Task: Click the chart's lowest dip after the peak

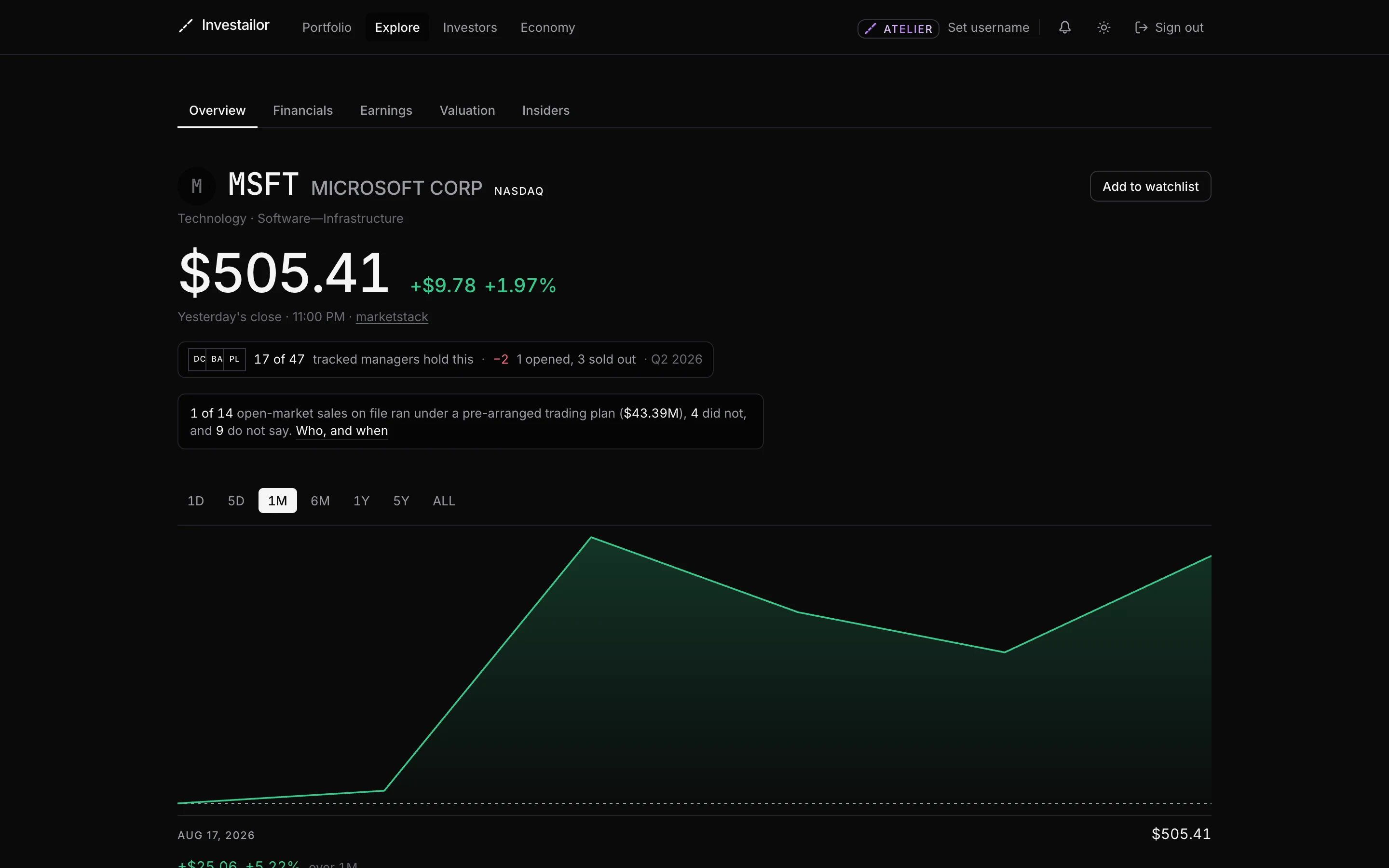Action: pyautogui.click(x=1004, y=652)
